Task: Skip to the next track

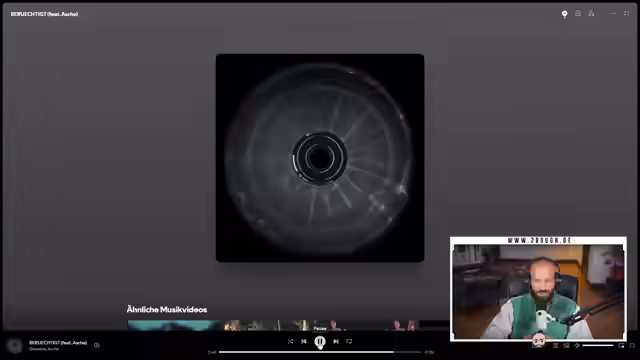Action: point(336,341)
